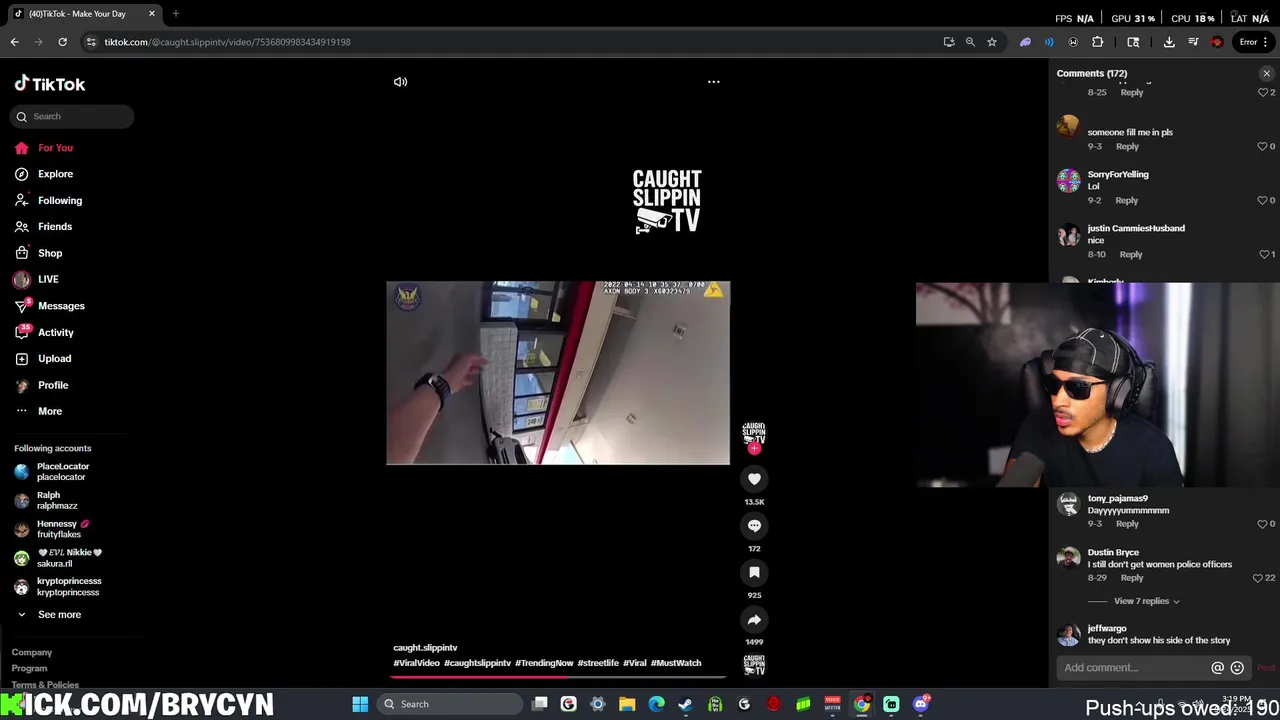The height and width of the screenshot is (720, 1280).
Task: Expand See more following accounts
Action: [59, 615]
